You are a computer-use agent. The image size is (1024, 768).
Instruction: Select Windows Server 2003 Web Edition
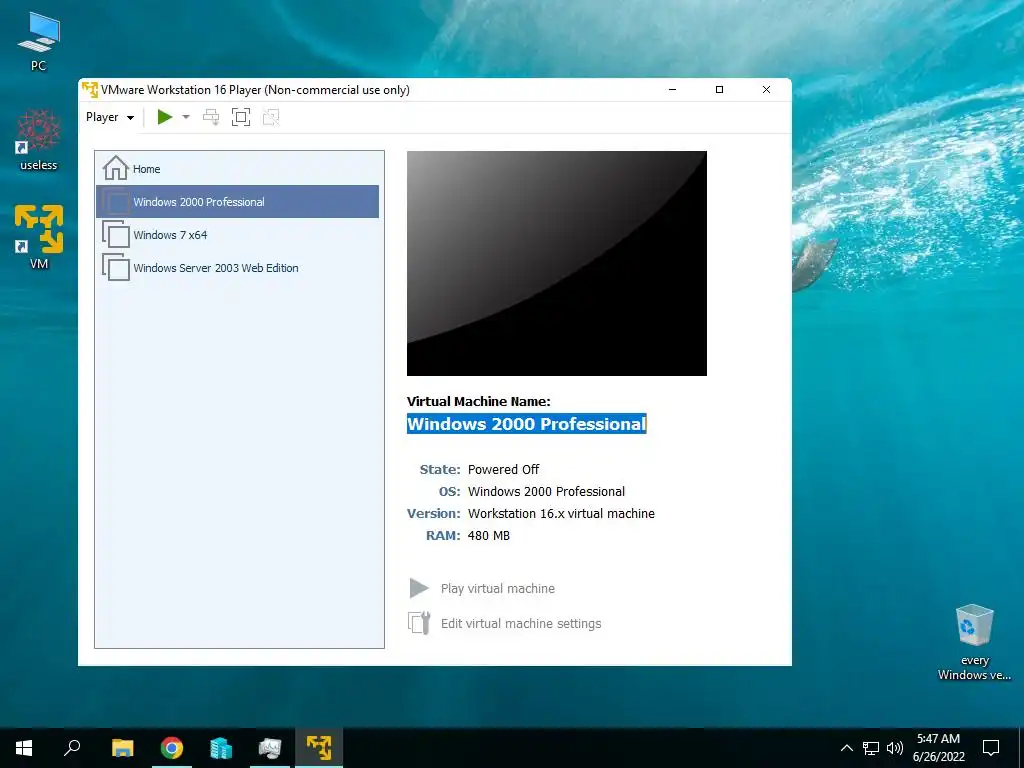(238, 268)
